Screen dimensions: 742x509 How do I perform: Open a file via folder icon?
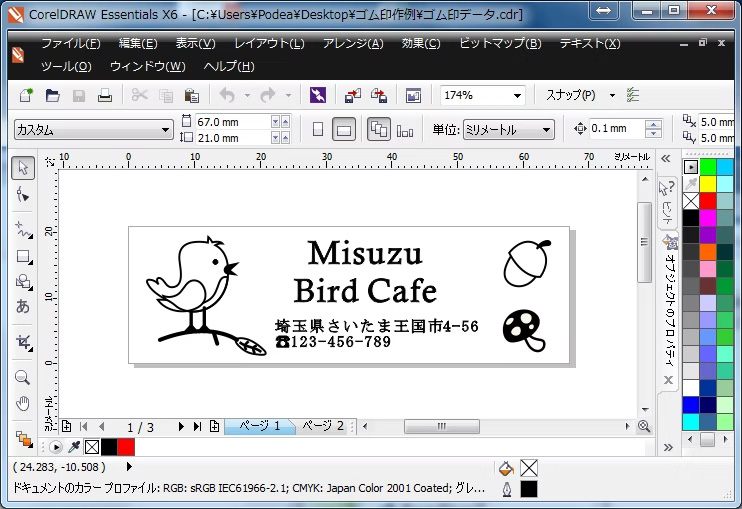click(x=52, y=95)
